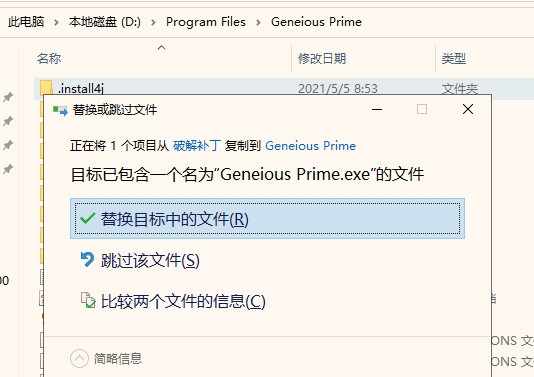This screenshot has width=534, height=377.
Task: Click the first pin icon in sidebar
Action: tap(7, 97)
